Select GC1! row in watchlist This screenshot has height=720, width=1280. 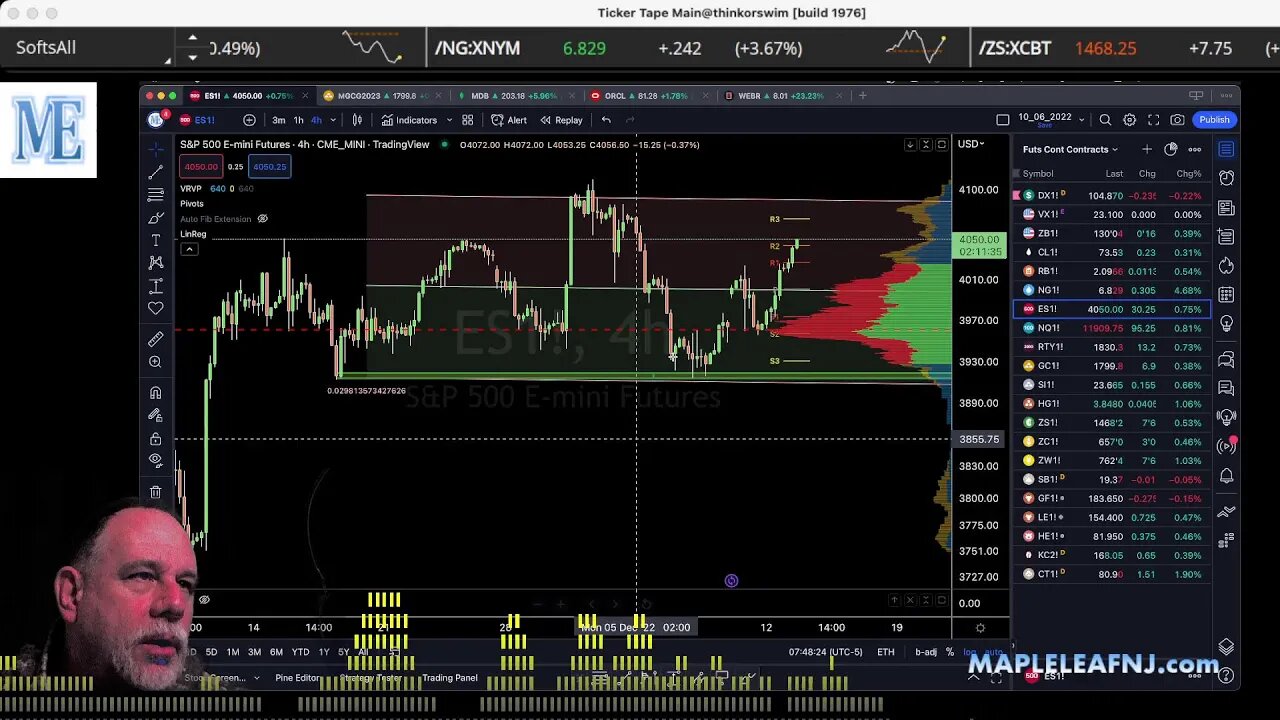[x=1112, y=366]
